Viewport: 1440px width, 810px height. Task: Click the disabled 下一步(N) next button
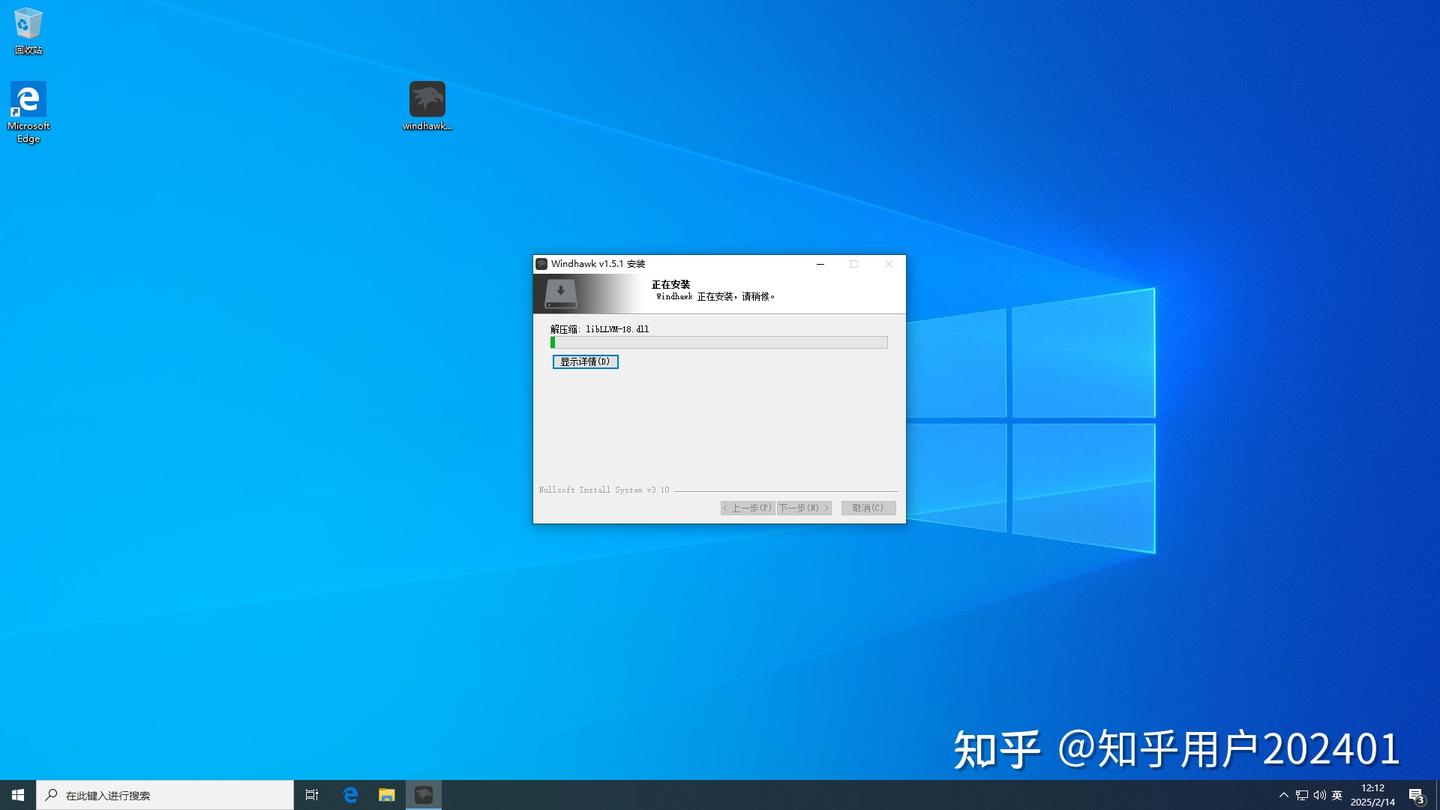coord(802,507)
